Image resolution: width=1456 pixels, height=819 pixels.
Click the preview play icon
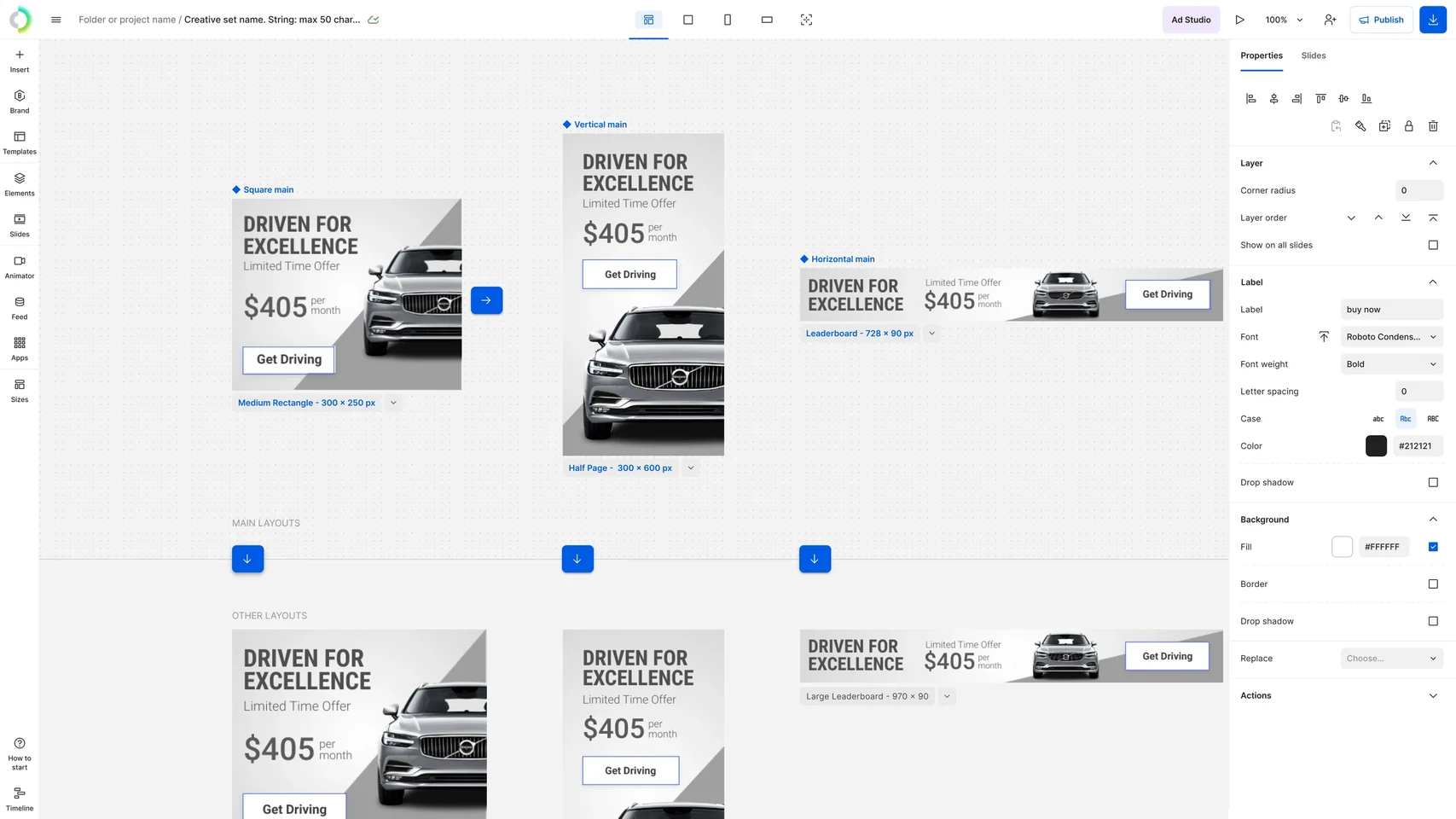point(1239,20)
